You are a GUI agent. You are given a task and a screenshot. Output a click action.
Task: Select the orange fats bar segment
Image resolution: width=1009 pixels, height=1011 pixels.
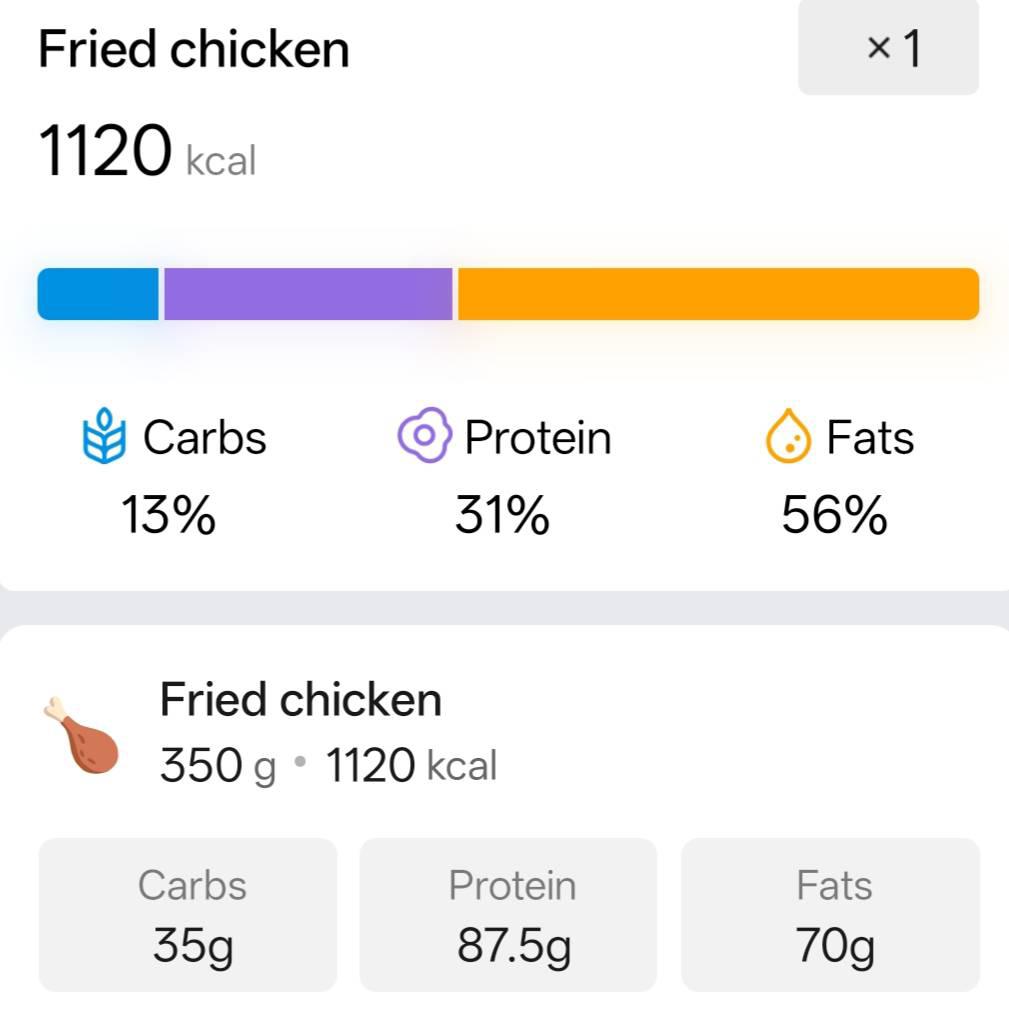(x=718, y=294)
